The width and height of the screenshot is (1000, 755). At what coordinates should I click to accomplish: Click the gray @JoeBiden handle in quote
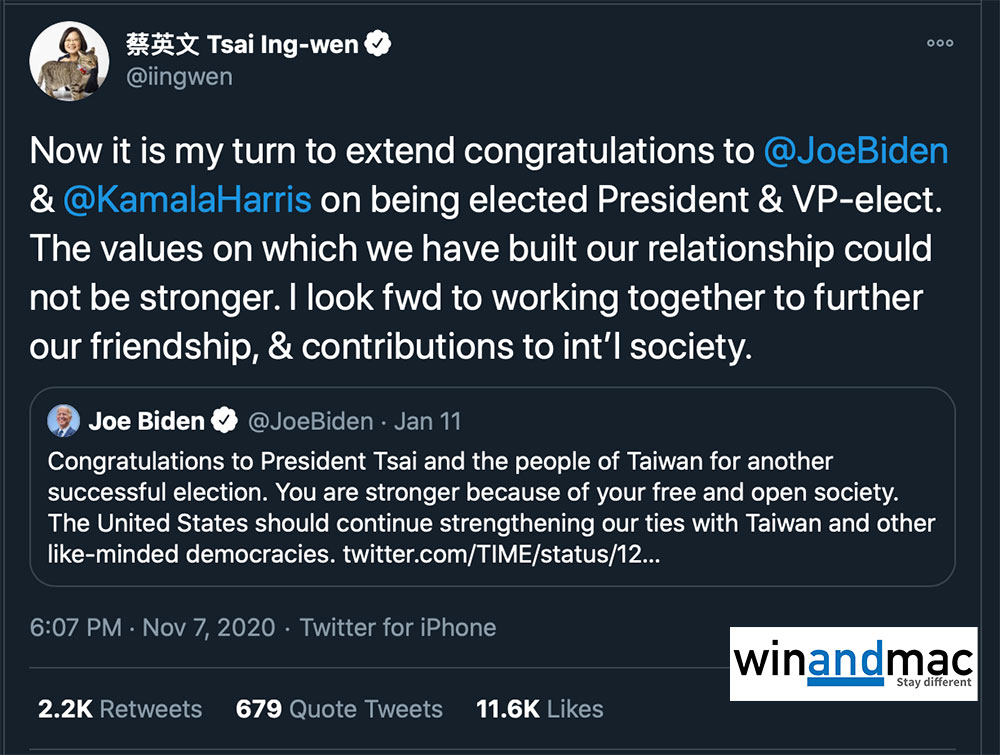tap(310, 421)
